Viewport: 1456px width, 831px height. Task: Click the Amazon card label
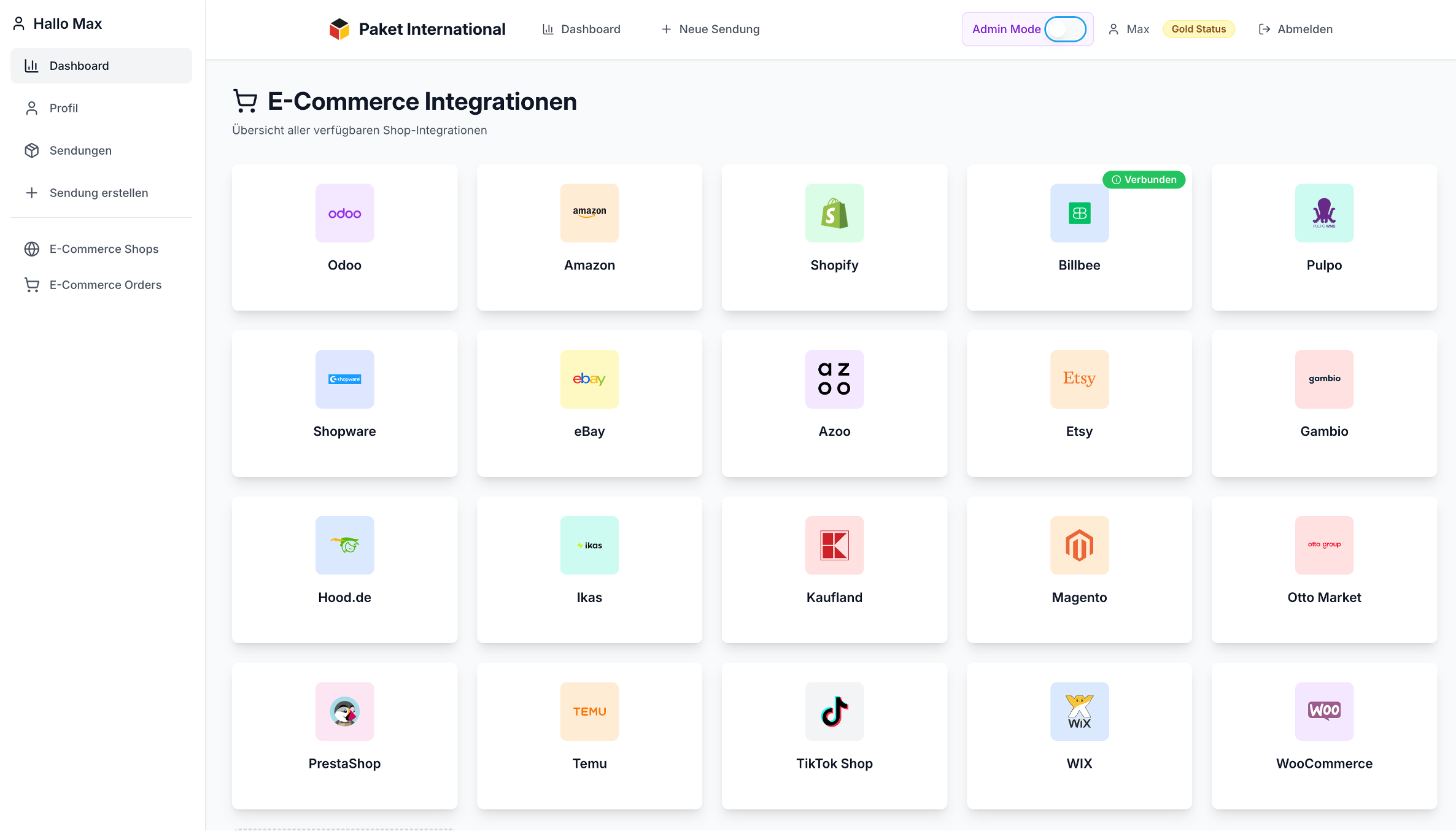tap(589, 265)
